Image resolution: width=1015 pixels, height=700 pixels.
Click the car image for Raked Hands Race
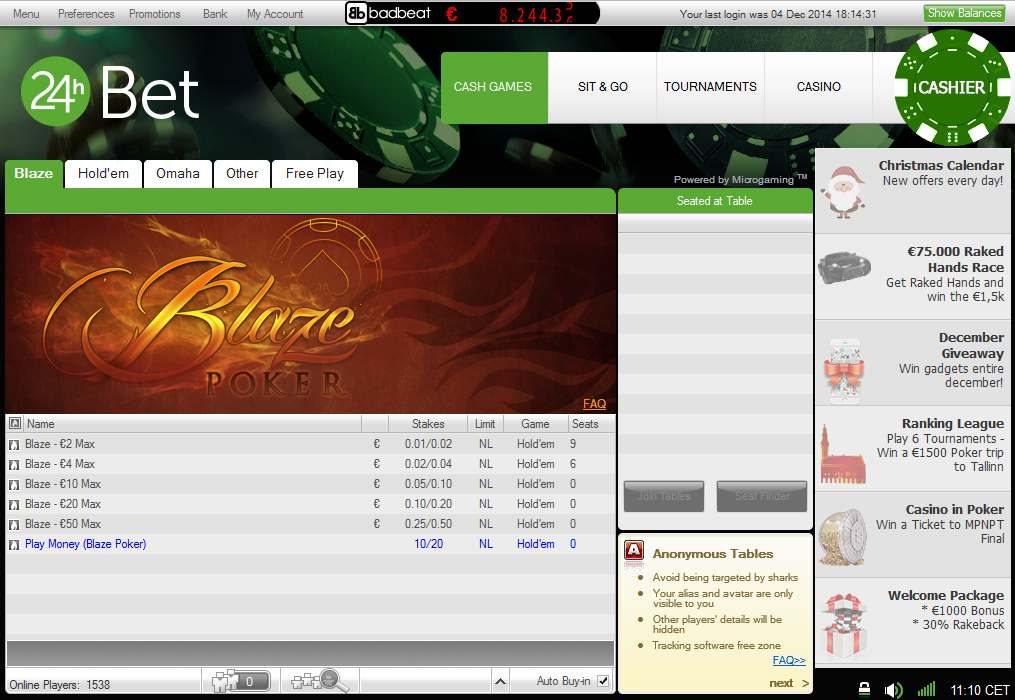(845, 269)
